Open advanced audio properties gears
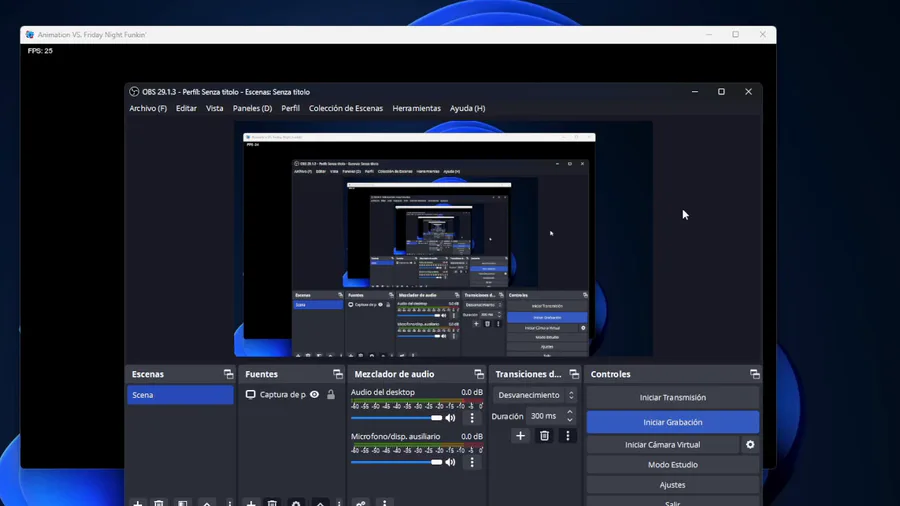 360,503
